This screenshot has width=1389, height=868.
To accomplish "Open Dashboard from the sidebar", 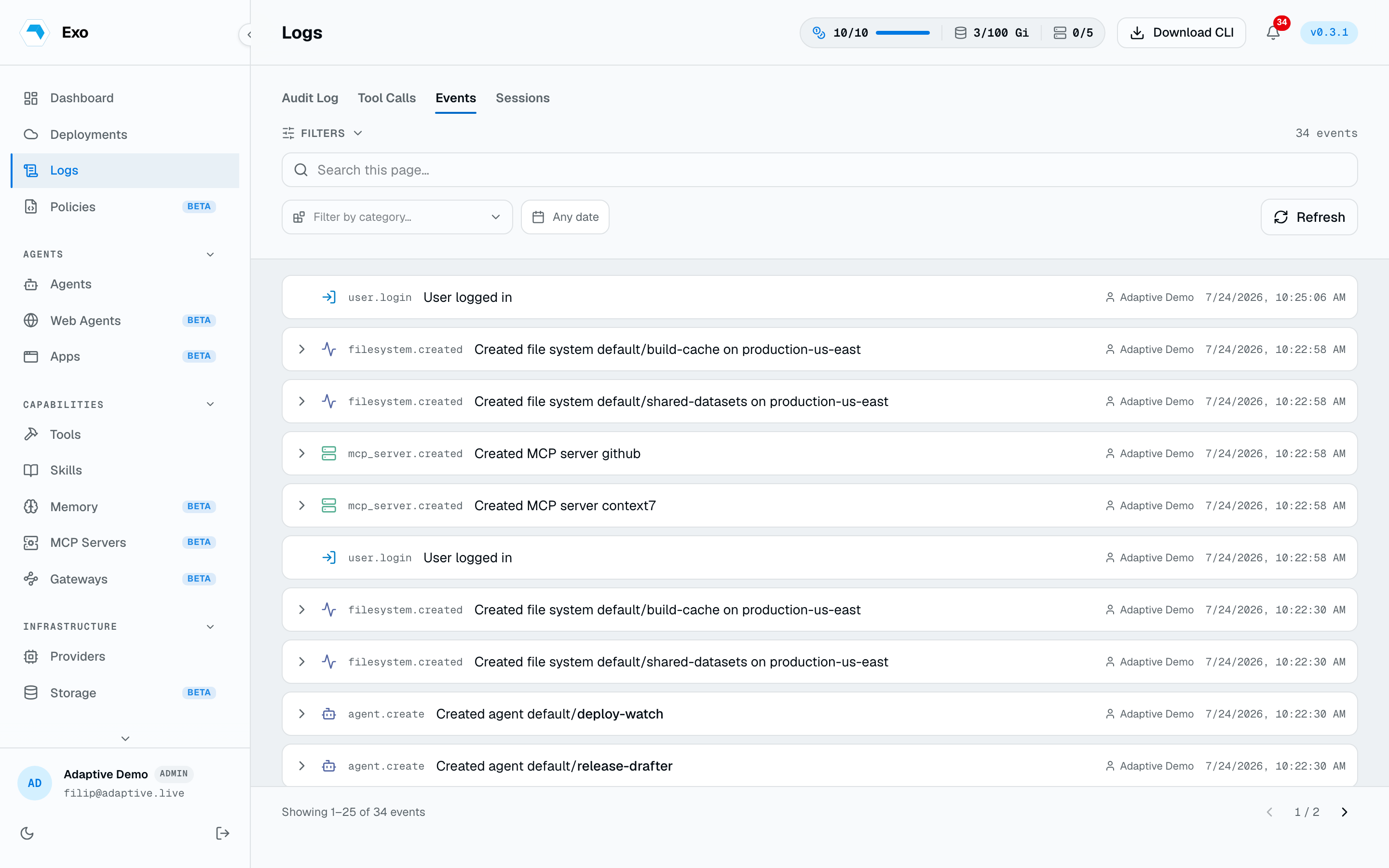I will (x=124, y=98).
